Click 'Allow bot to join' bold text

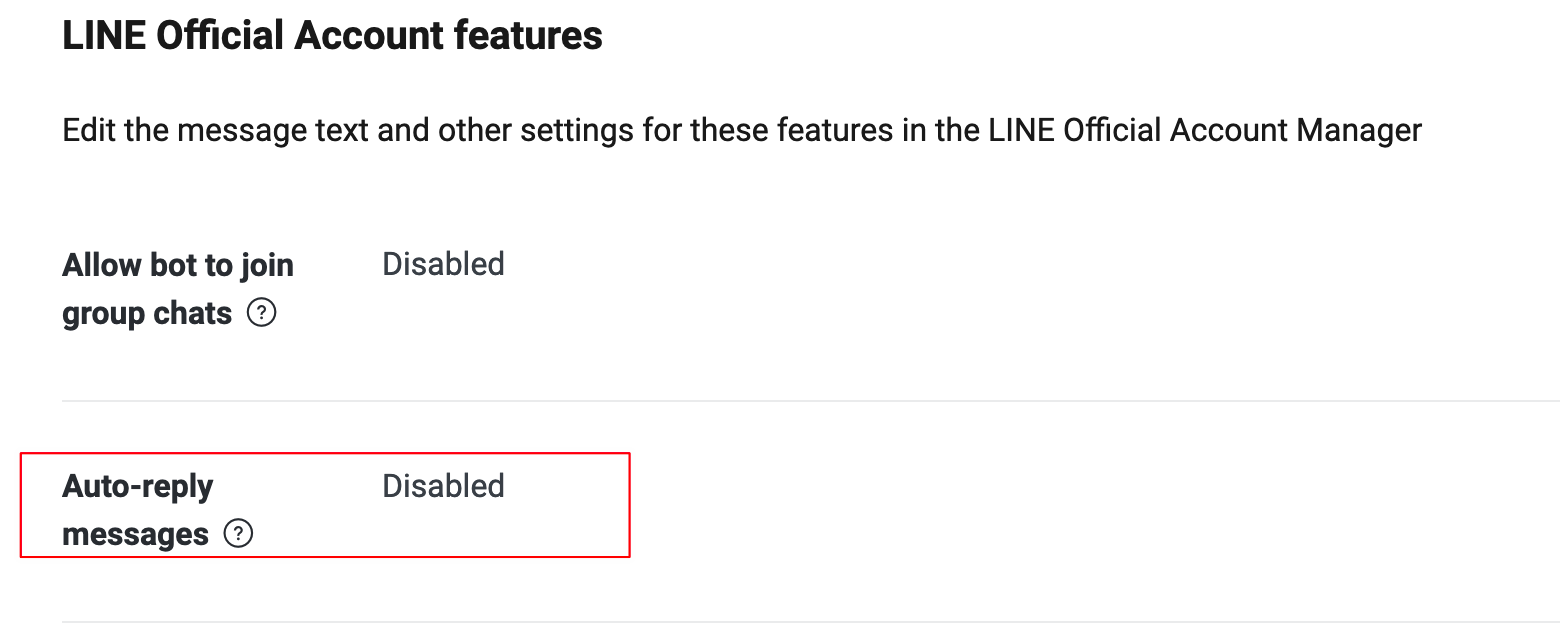(x=178, y=266)
